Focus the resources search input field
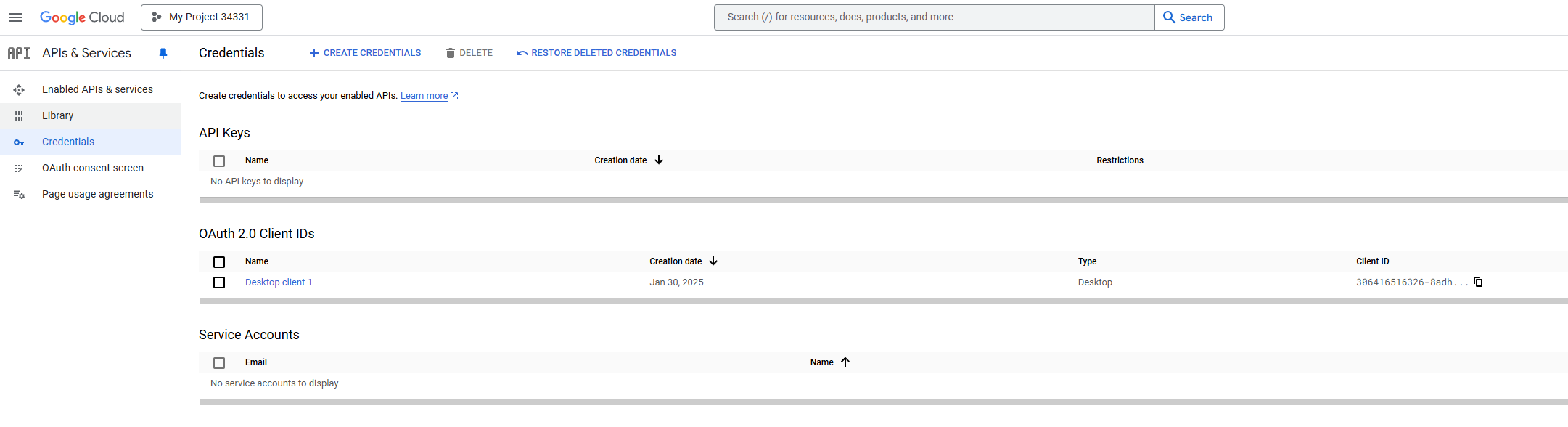The height and width of the screenshot is (427, 1568). pyautogui.click(x=934, y=17)
